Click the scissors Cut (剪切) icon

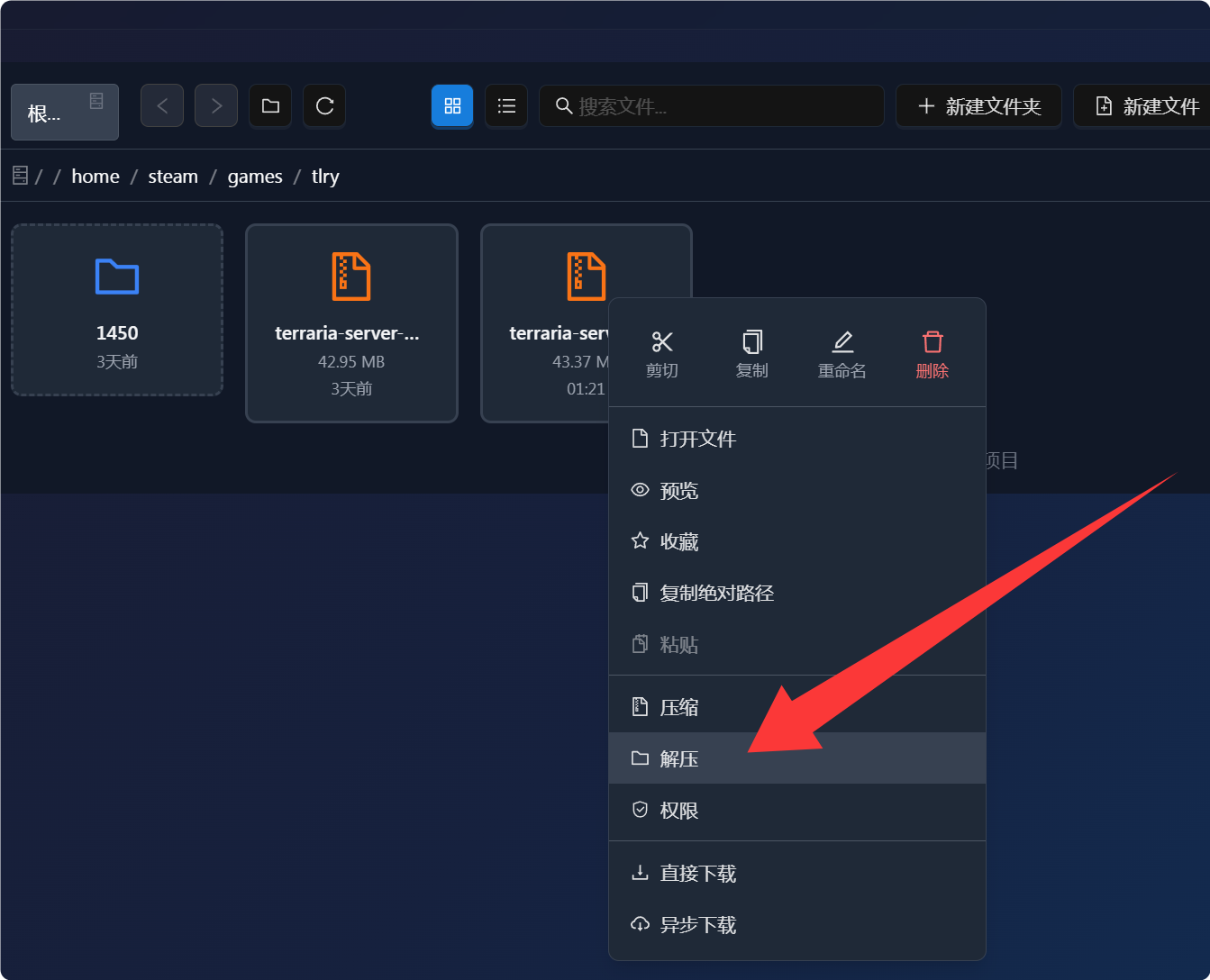(x=662, y=342)
